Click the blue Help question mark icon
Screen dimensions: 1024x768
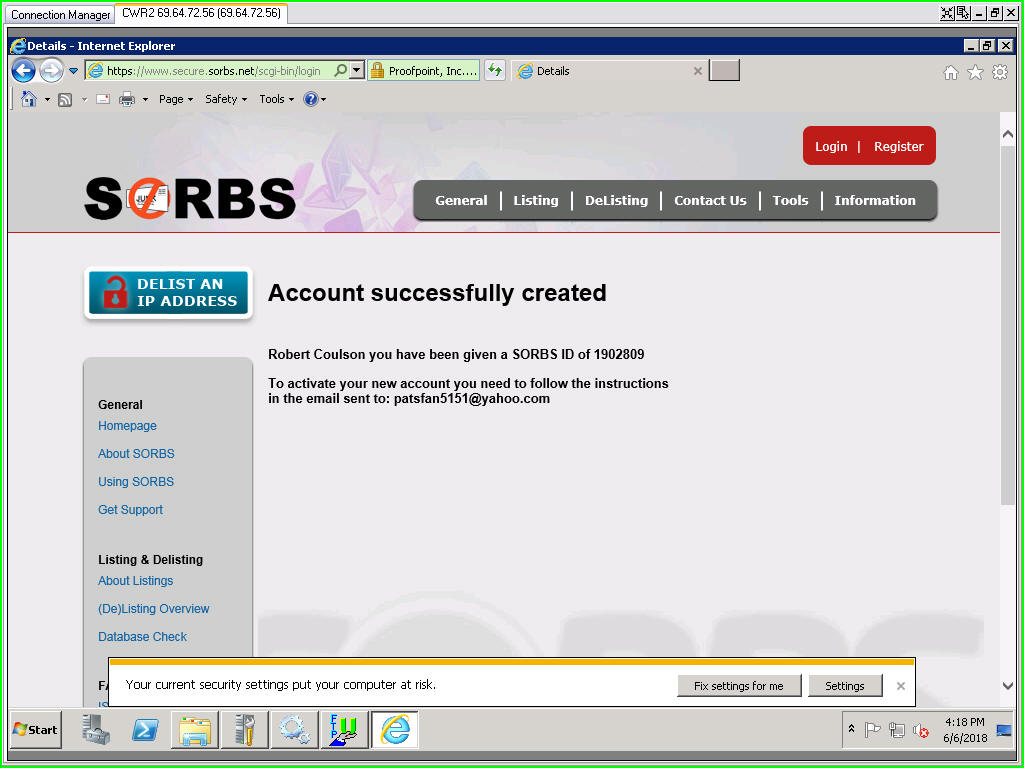click(311, 99)
